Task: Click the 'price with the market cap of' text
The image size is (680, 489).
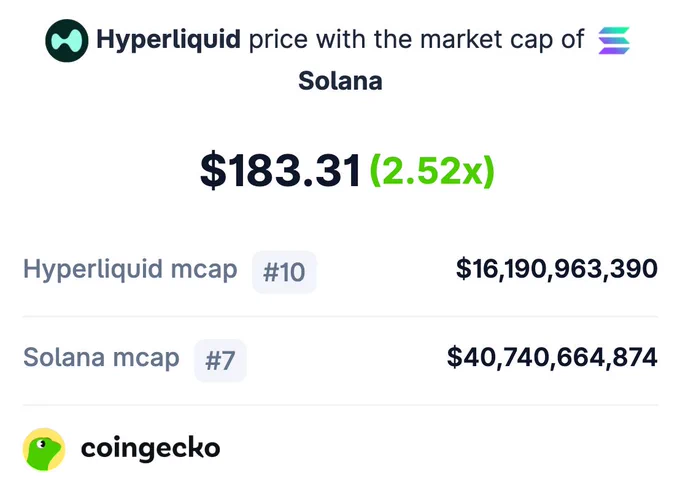Action: click(x=416, y=39)
